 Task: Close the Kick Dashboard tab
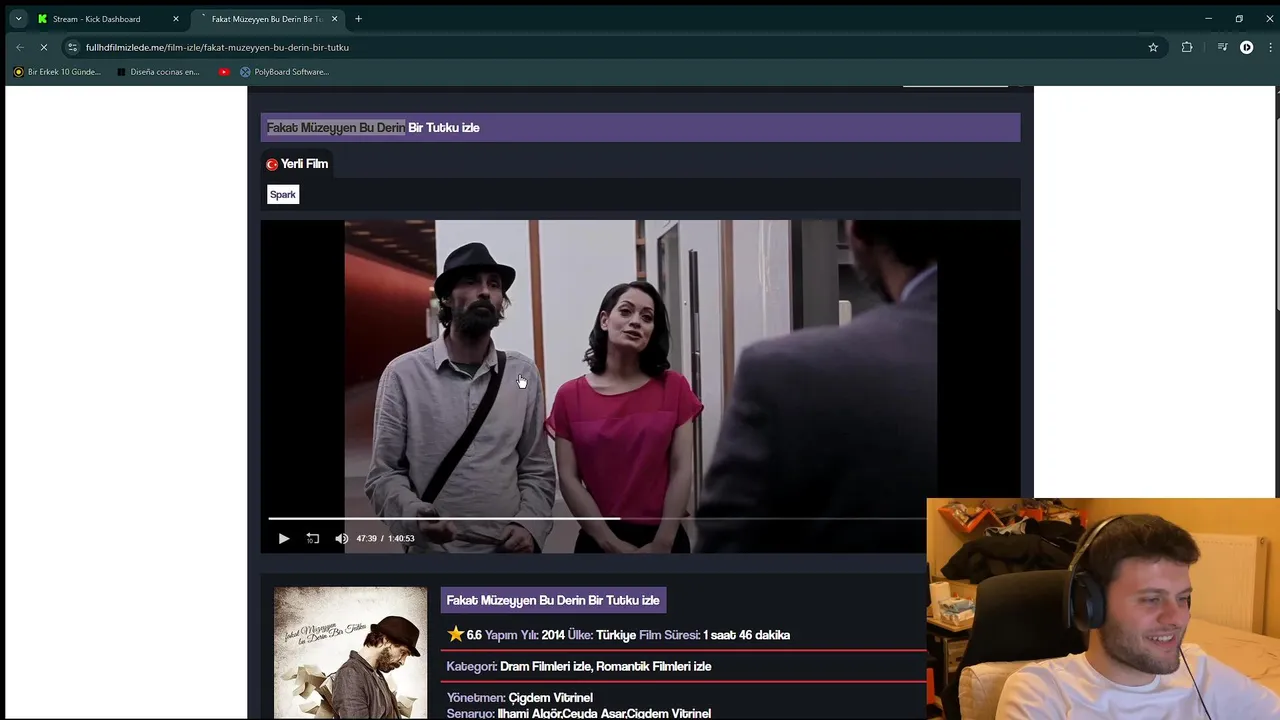(176, 19)
